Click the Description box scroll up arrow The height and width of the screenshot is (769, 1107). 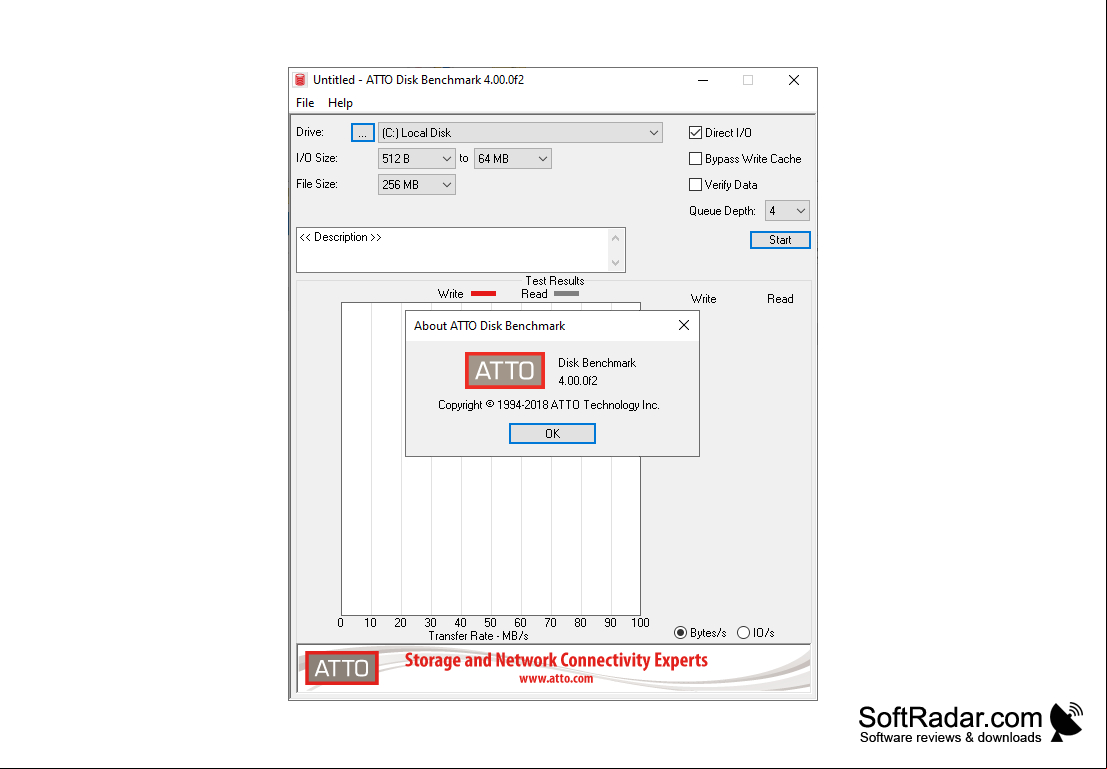click(616, 238)
